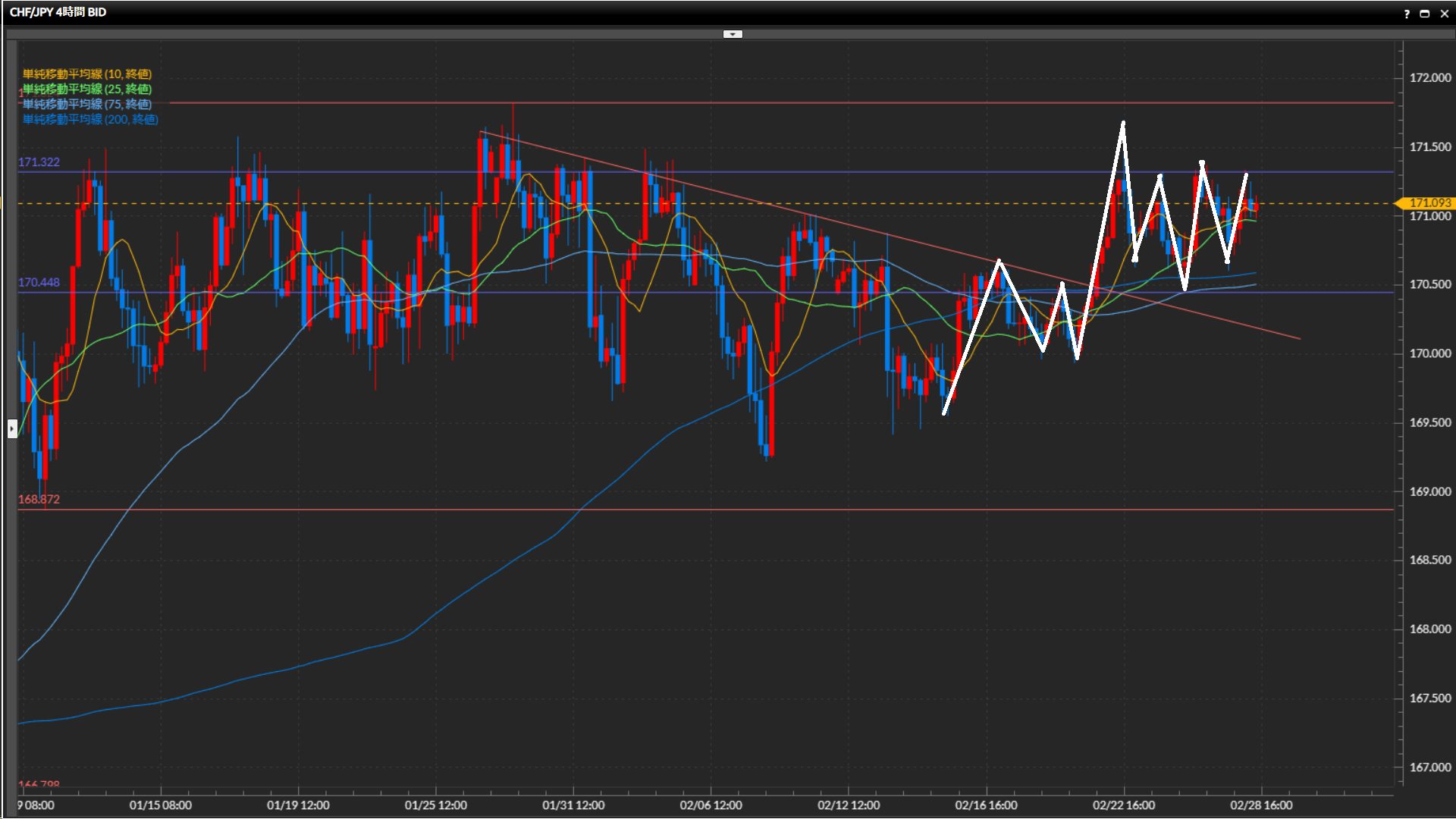Close the CHF/JPY chart window

(1444, 14)
